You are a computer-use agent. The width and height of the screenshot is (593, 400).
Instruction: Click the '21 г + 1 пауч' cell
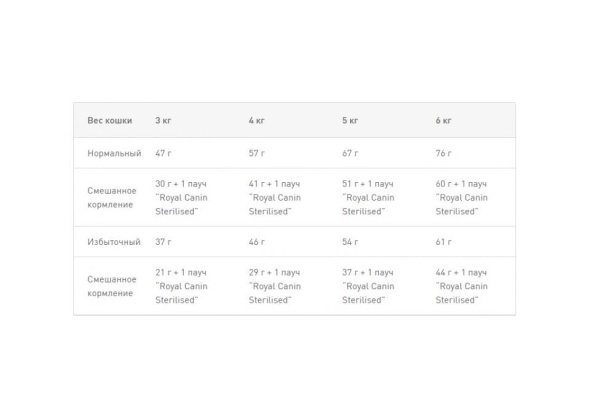coord(181,286)
